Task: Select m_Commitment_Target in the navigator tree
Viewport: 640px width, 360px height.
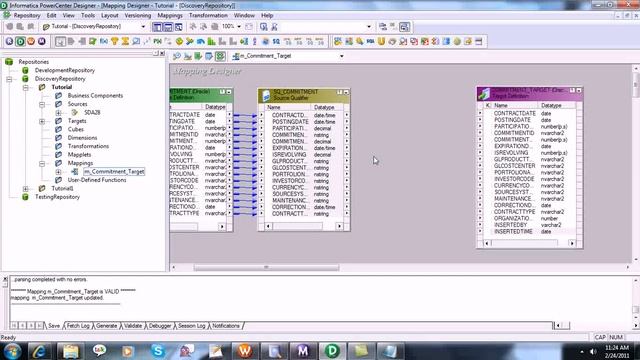Action: pos(114,172)
